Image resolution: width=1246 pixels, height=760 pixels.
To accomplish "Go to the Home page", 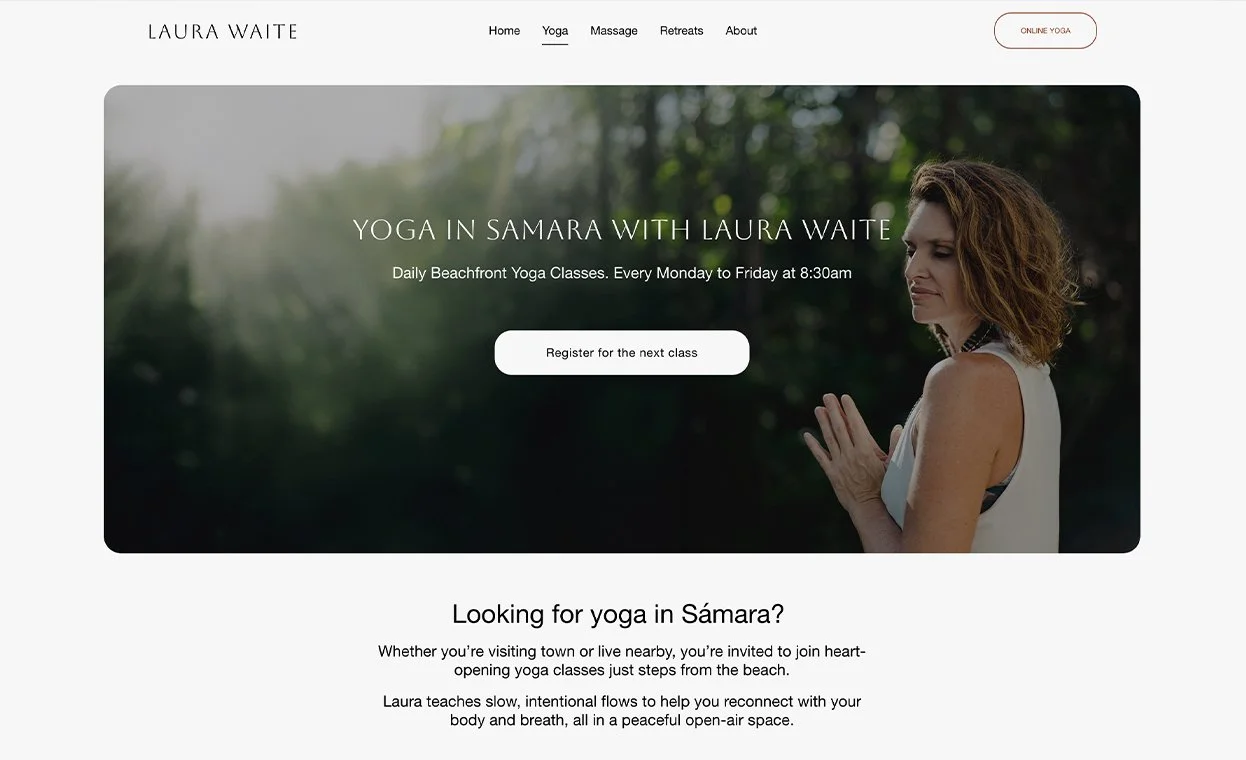I will [504, 31].
